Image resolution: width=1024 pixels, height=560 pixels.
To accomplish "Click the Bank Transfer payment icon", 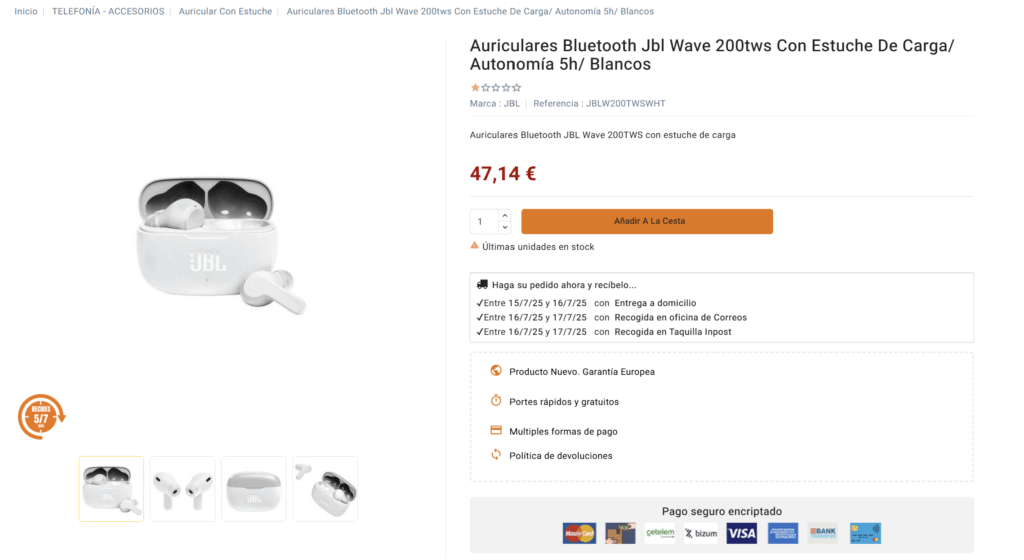I will pos(823,533).
